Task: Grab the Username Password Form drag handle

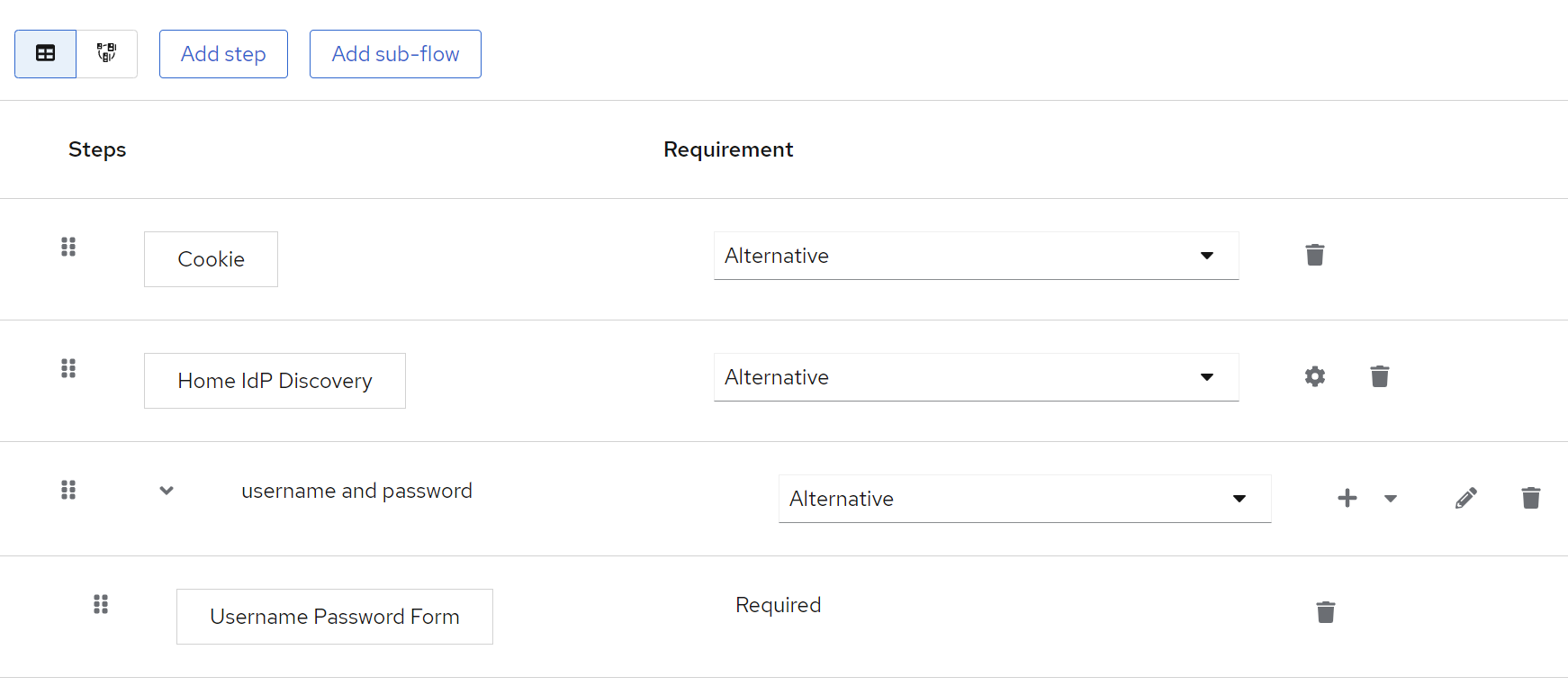Action: pos(101,604)
